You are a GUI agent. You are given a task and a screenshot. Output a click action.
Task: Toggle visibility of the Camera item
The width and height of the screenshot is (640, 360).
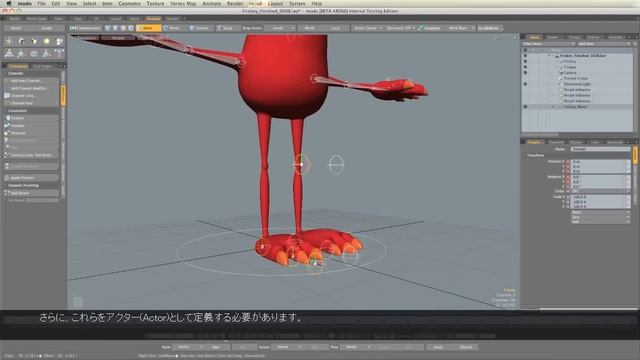coord(525,73)
